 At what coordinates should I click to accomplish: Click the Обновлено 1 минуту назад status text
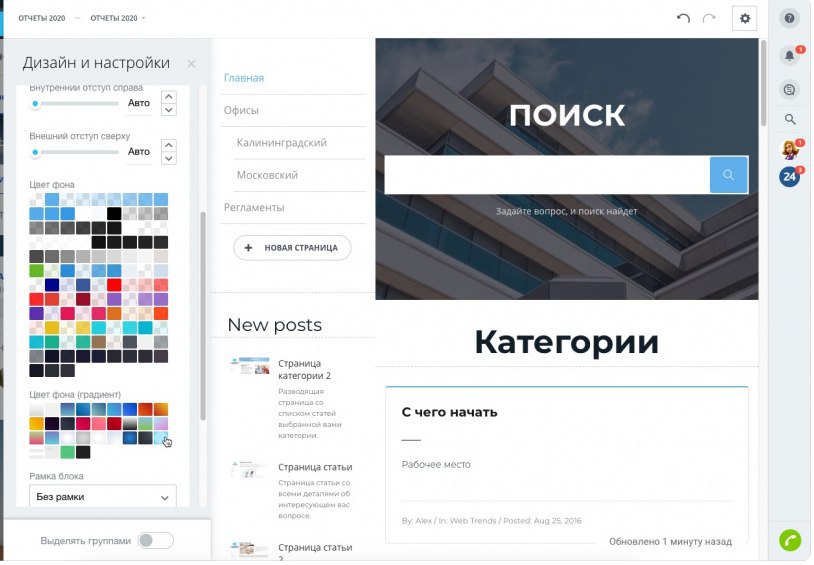click(x=670, y=542)
